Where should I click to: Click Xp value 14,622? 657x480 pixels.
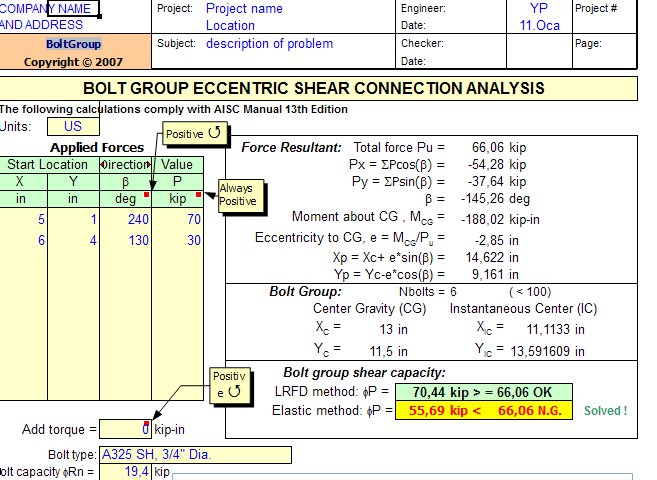tap(485, 258)
